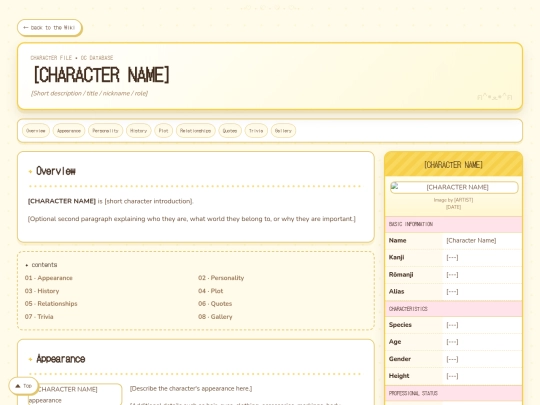Click the Appearance section heading
Screen dimensions: 540x405
(61, 359)
